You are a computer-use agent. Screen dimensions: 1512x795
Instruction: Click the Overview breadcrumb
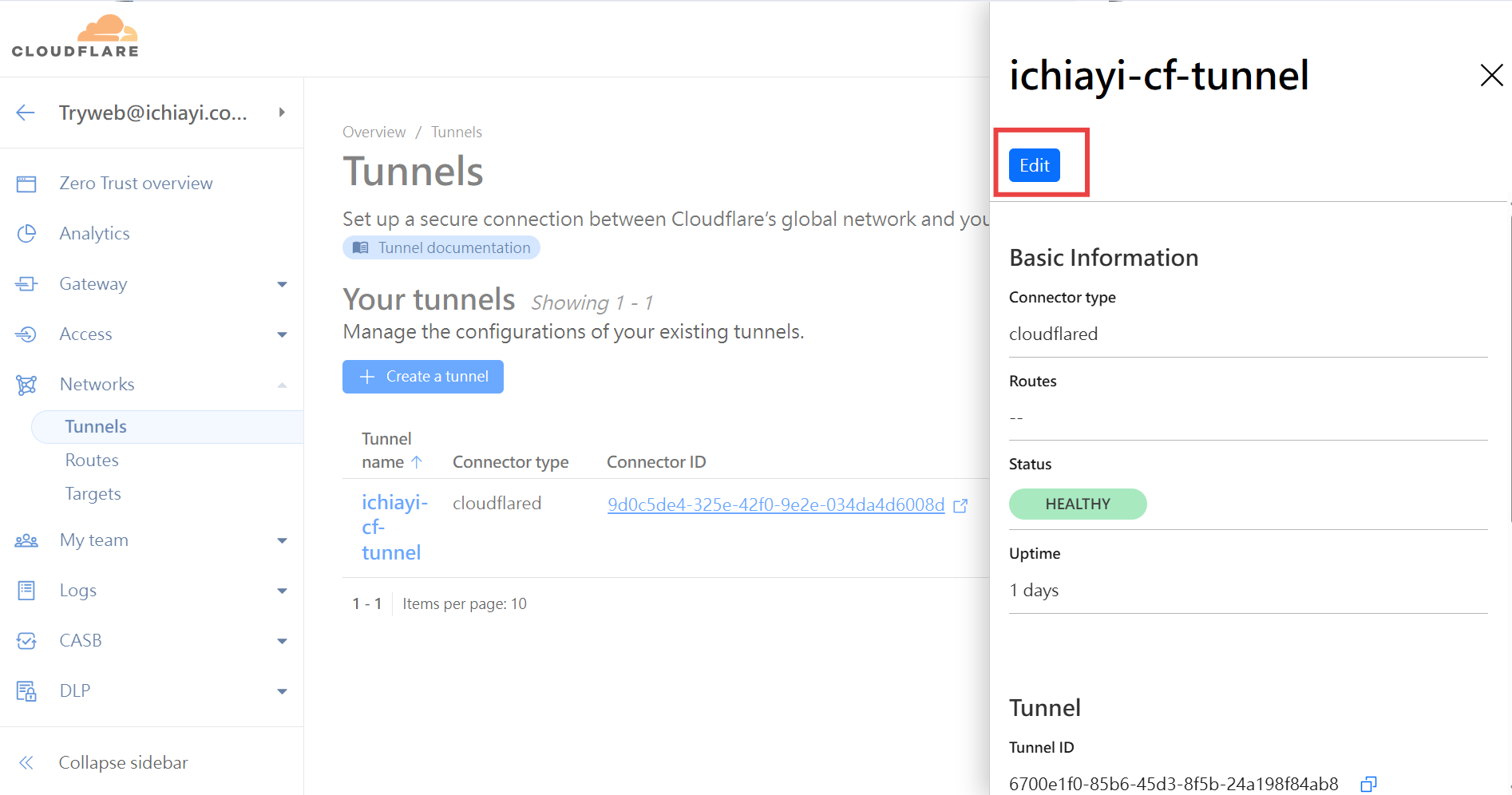[374, 132]
